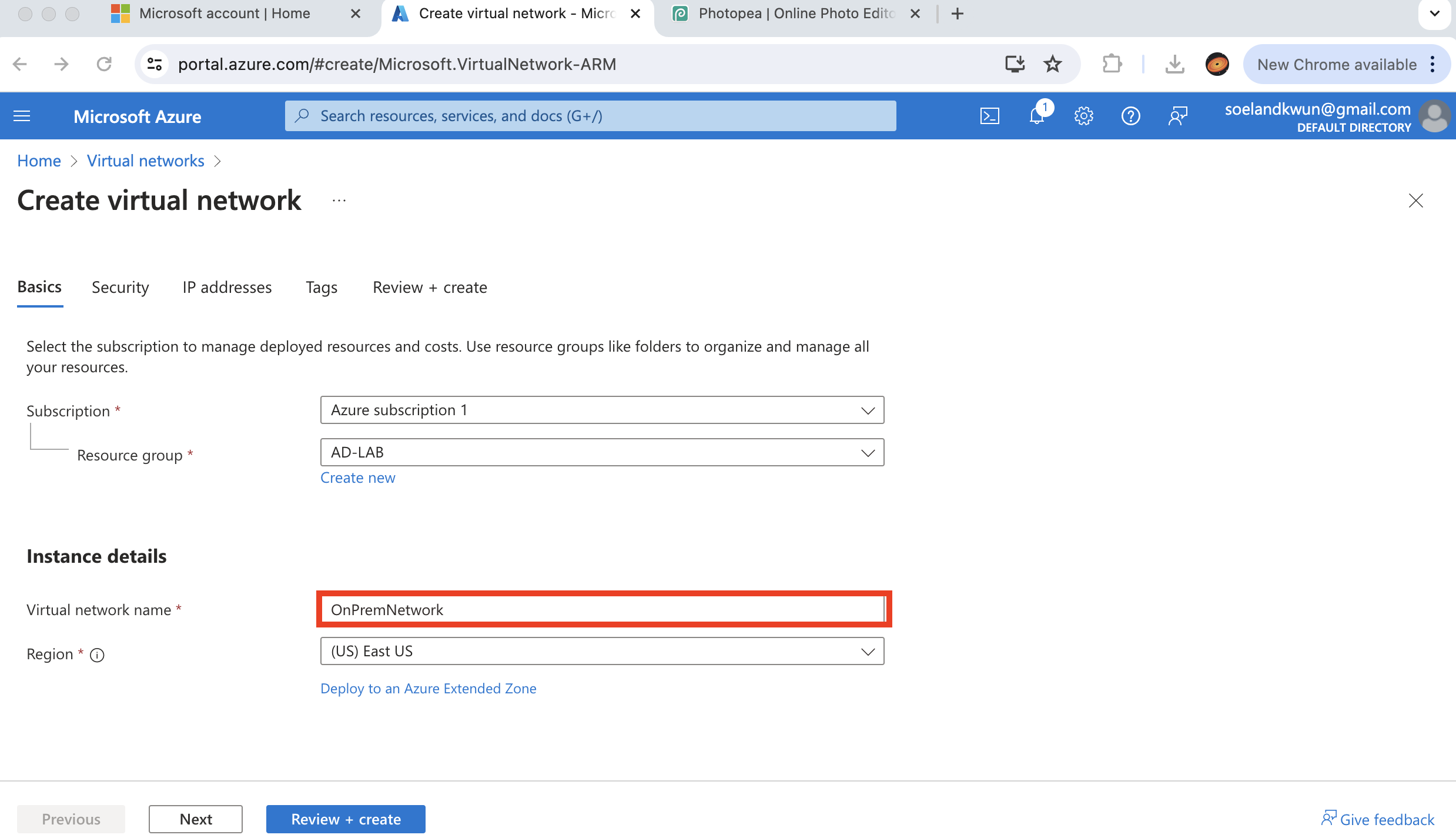Expand the Subscription dropdown
1456x838 pixels.
pos(602,410)
